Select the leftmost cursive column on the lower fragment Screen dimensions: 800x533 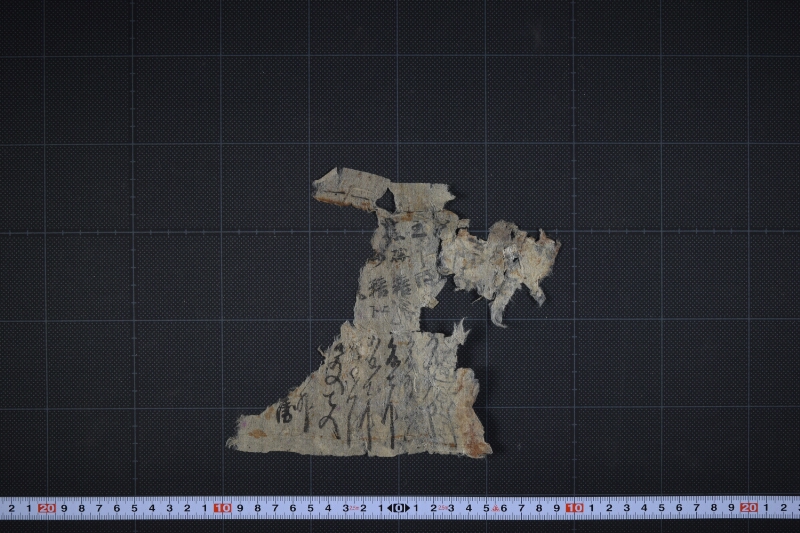[x=332, y=392]
